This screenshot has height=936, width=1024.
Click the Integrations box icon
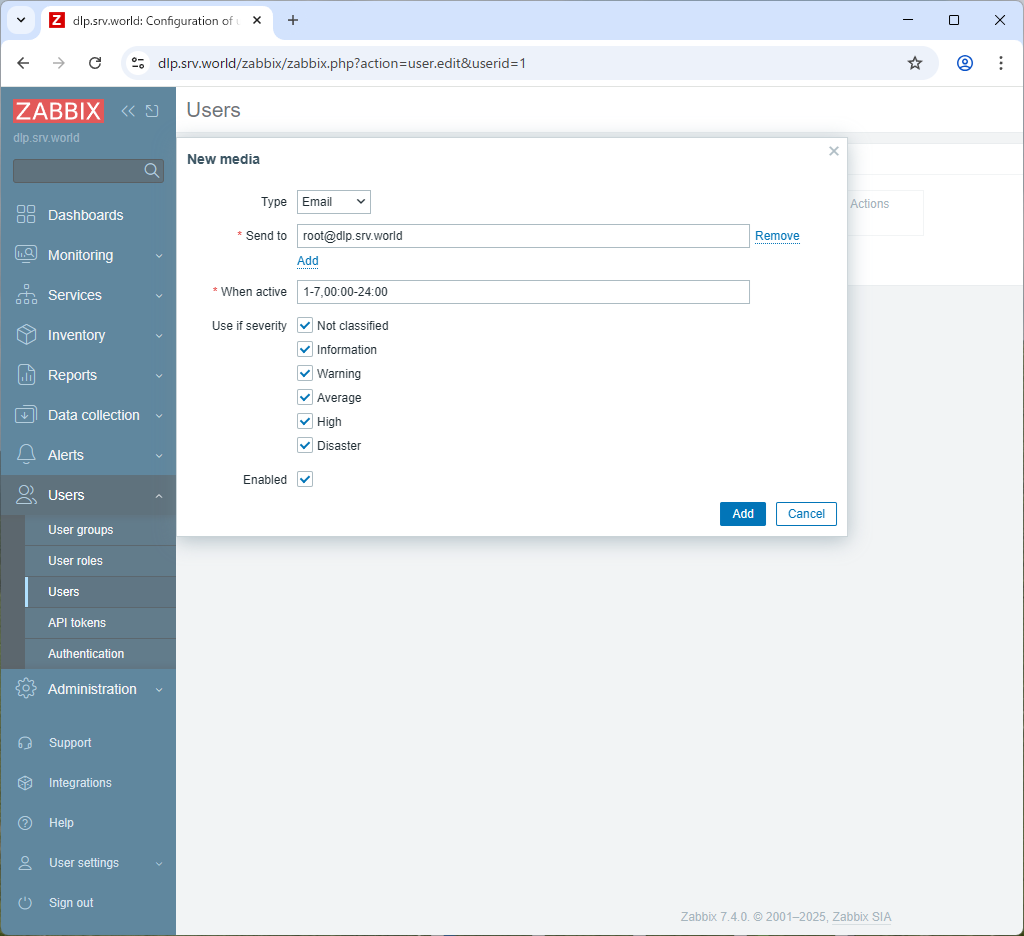point(25,783)
